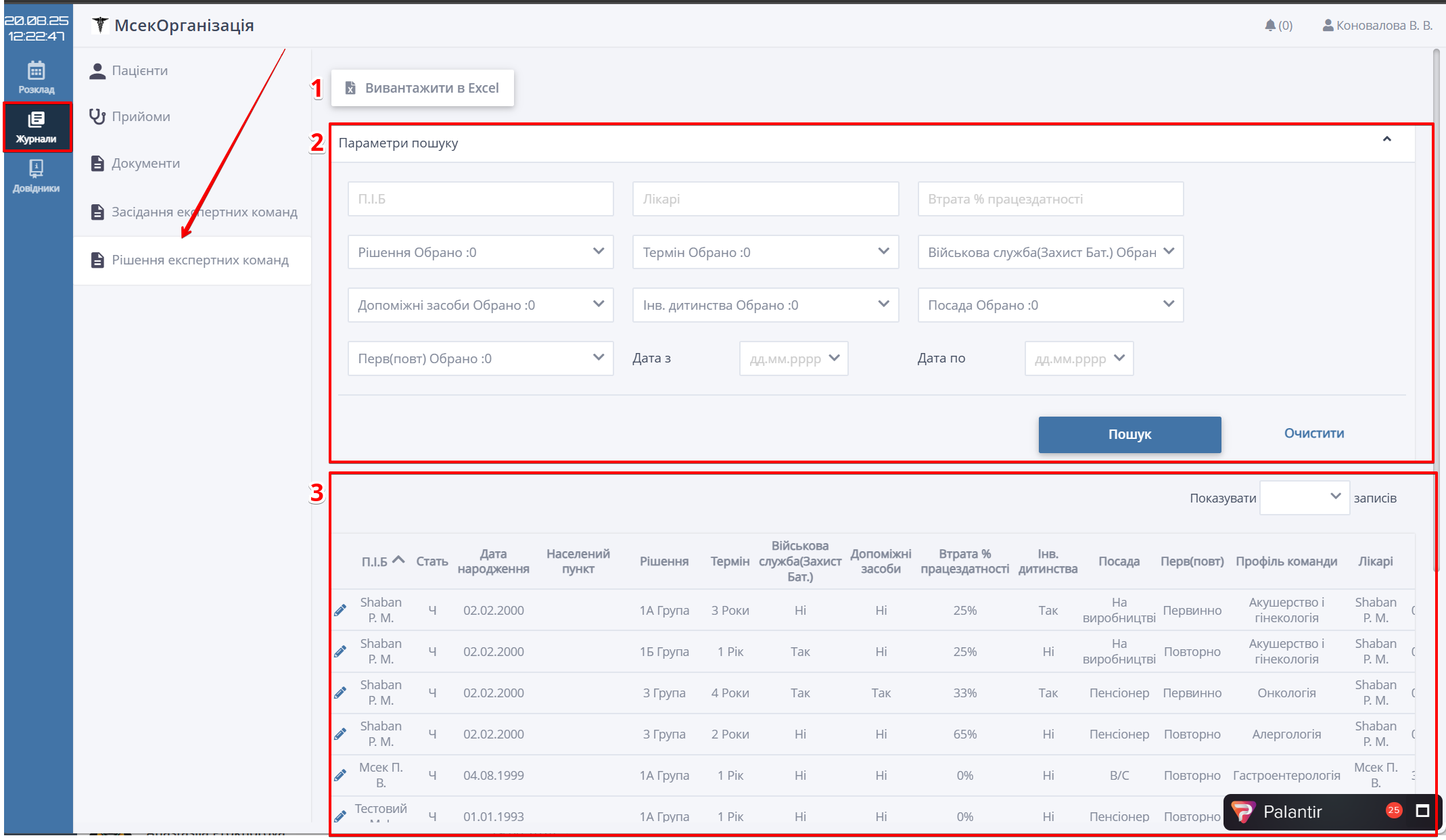Open Пацієнти menu item
The width and height of the screenshot is (1446, 840).
click(x=139, y=70)
